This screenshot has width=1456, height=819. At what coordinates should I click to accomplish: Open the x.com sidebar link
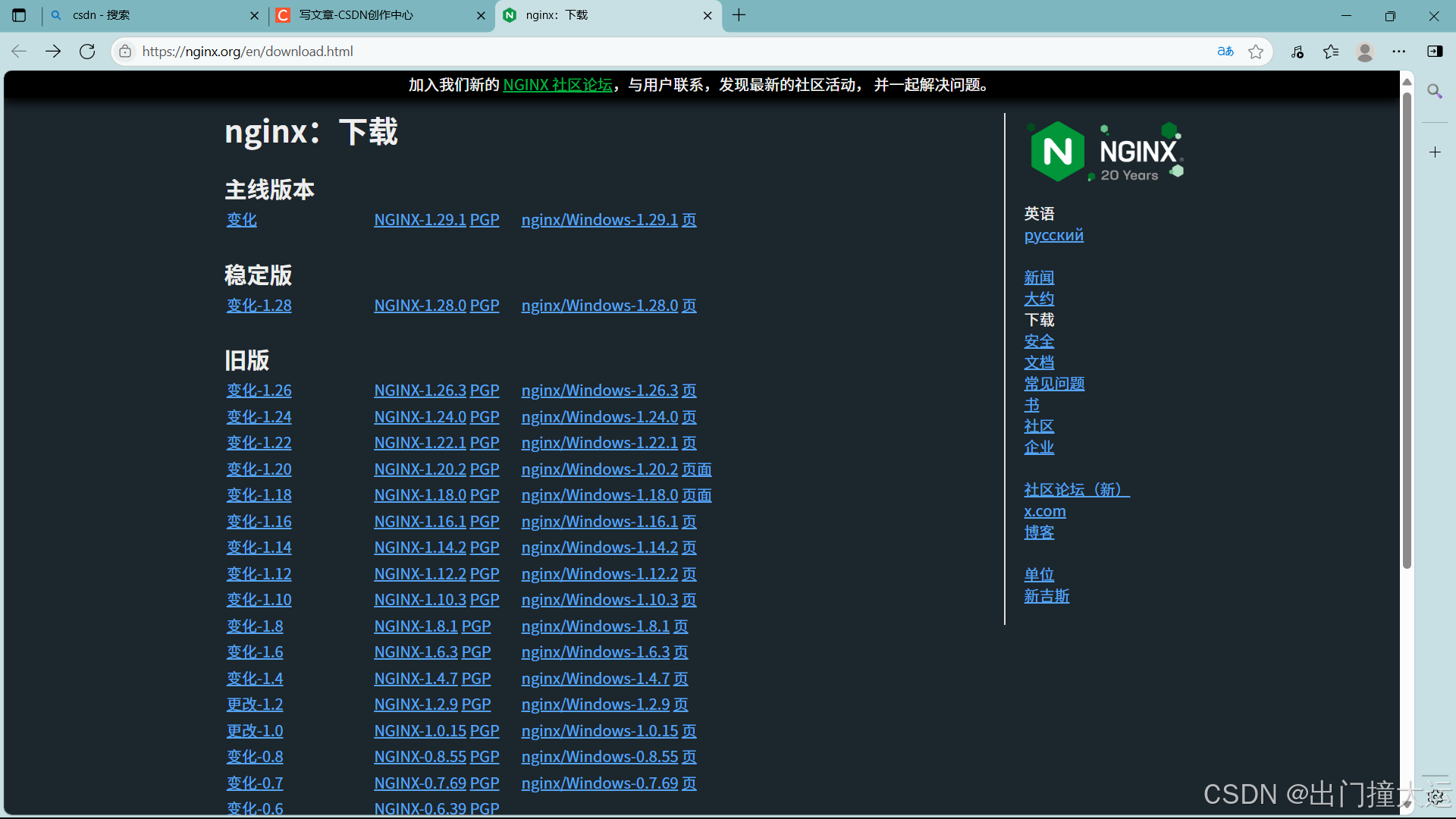(x=1045, y=511)
